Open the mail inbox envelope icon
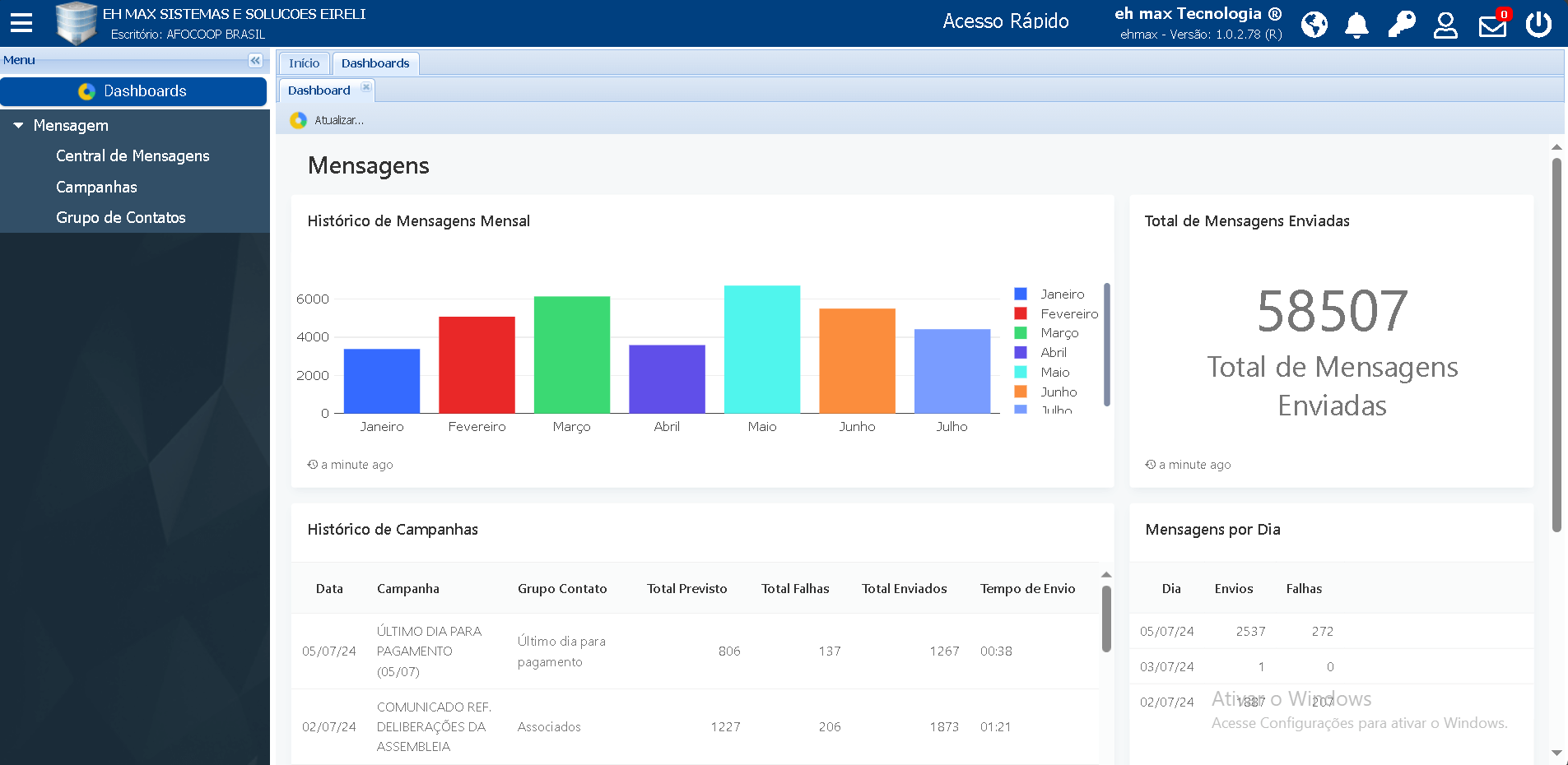Image resolution: width=1568 pixels, height=765 pixels. pos(1491,26)
